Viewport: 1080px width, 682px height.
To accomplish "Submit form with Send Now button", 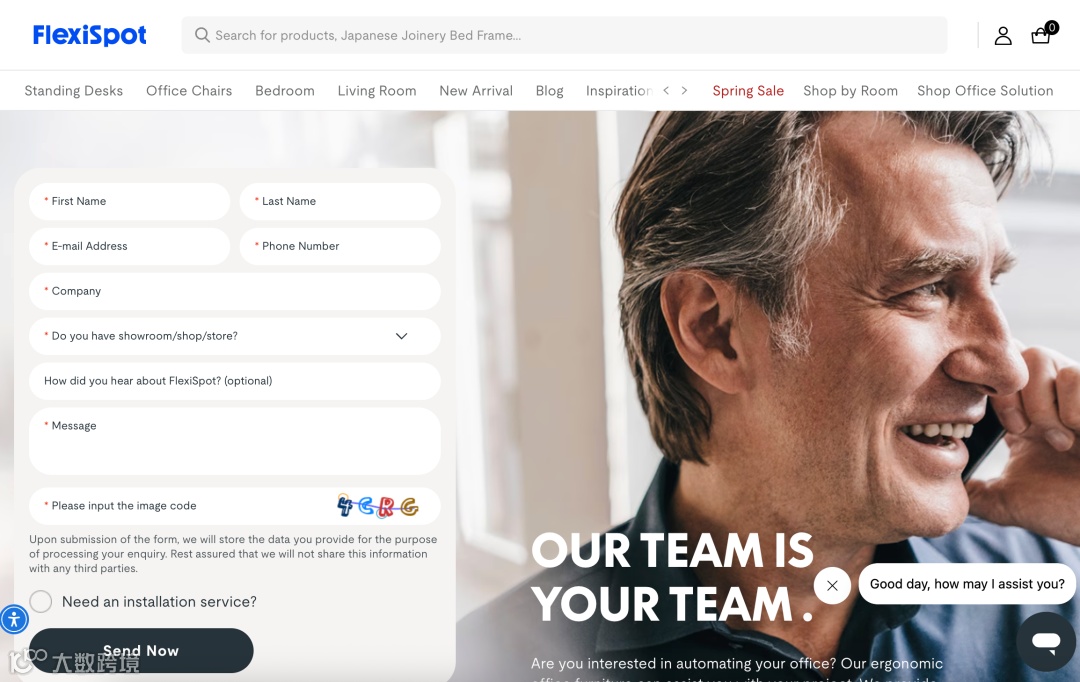I will coord(141,650).
